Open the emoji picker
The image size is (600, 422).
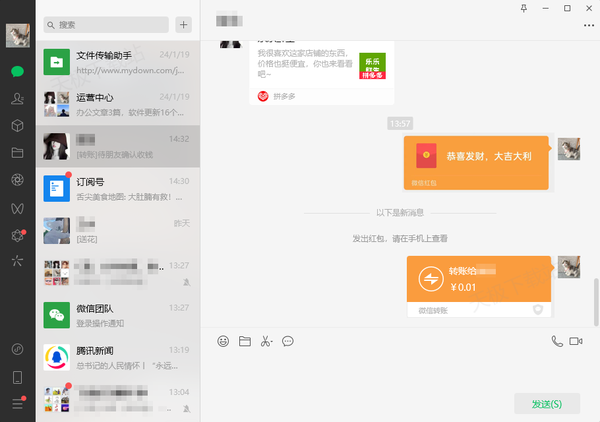[x=223, y=341]
